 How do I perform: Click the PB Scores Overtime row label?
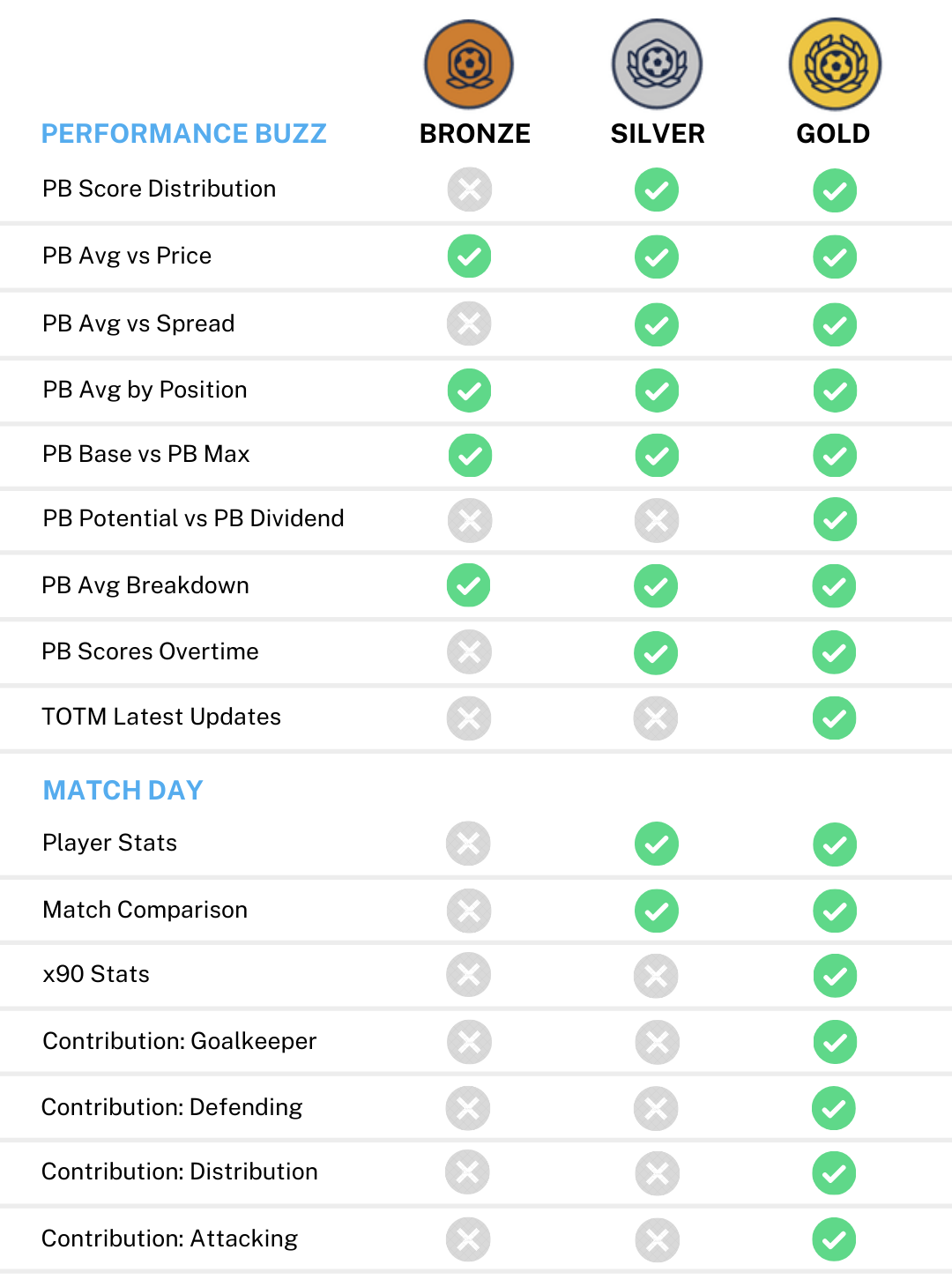point(151,651)
